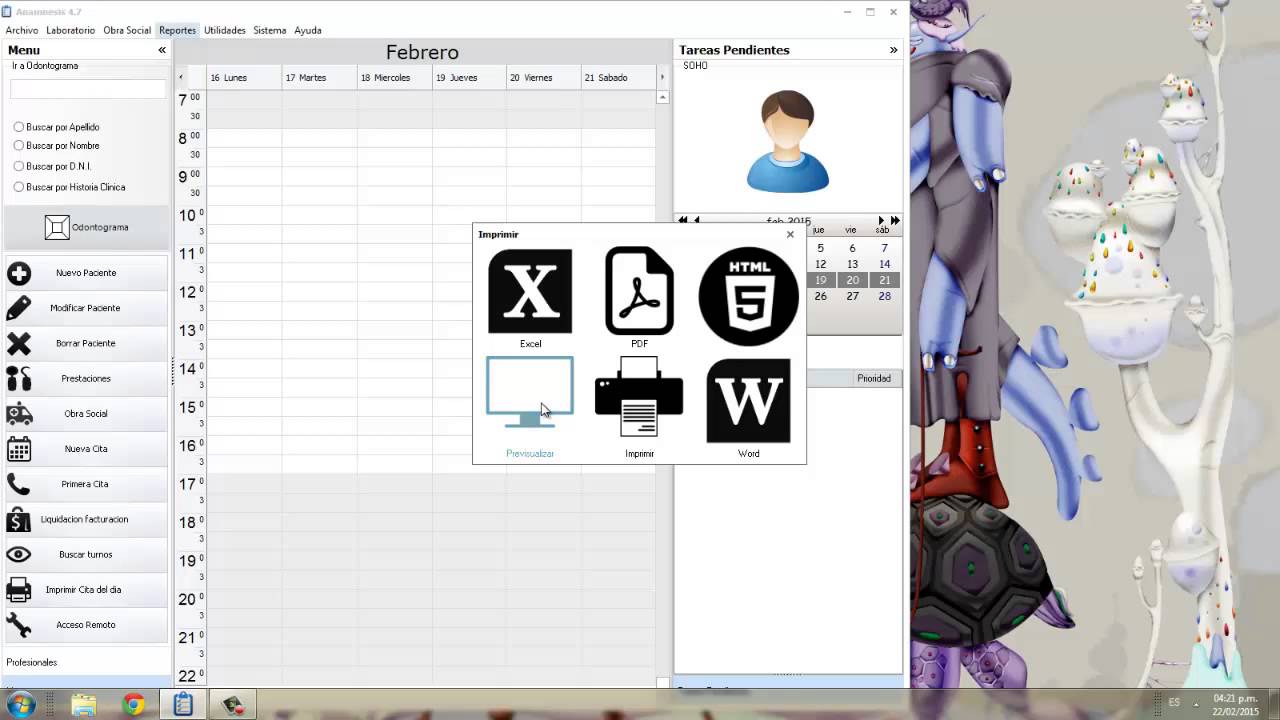
Task: Open Buscar turnos
Action: pyautogui.click(x=86, y=554)
